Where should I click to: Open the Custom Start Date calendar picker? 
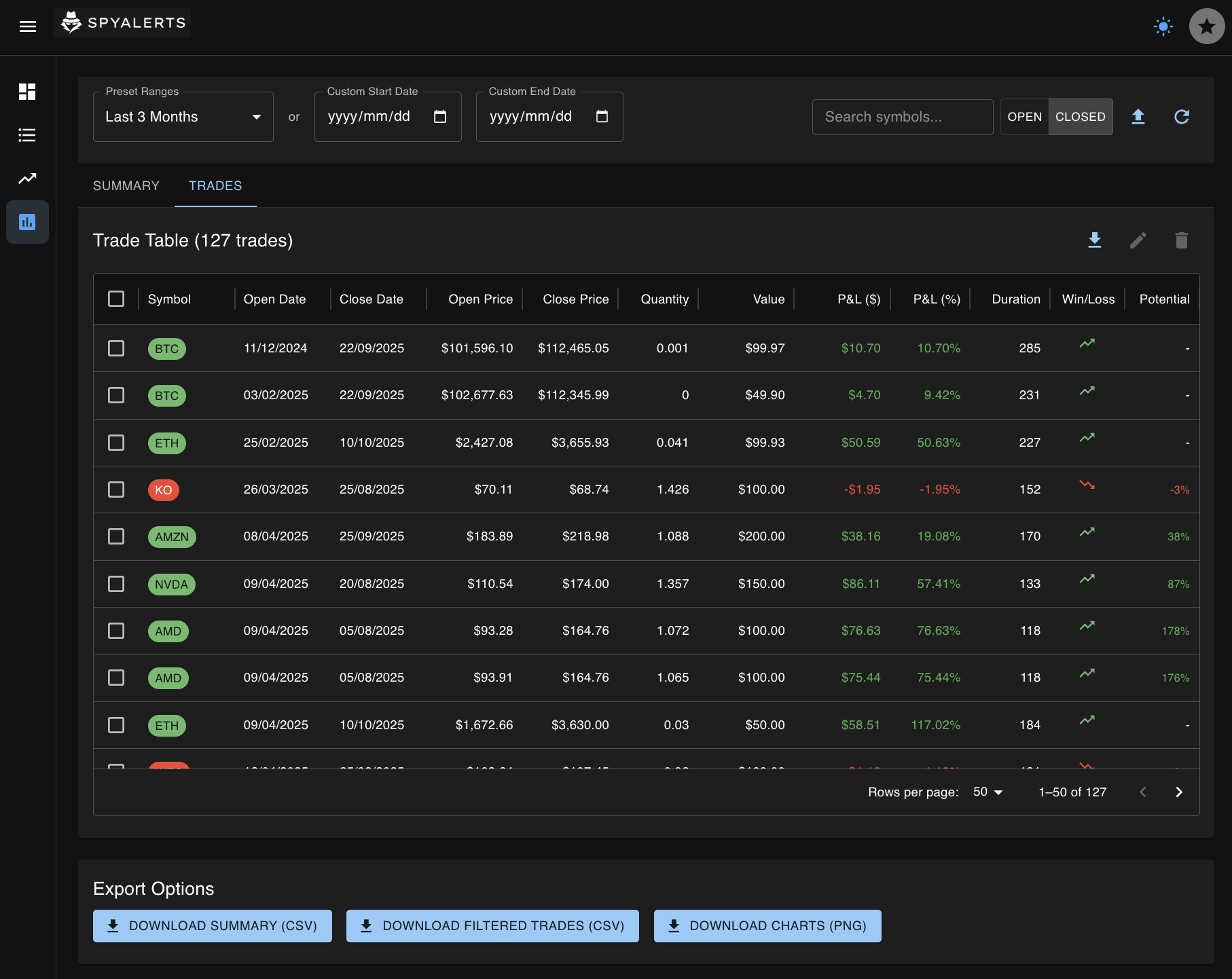(x=440, y=116)
